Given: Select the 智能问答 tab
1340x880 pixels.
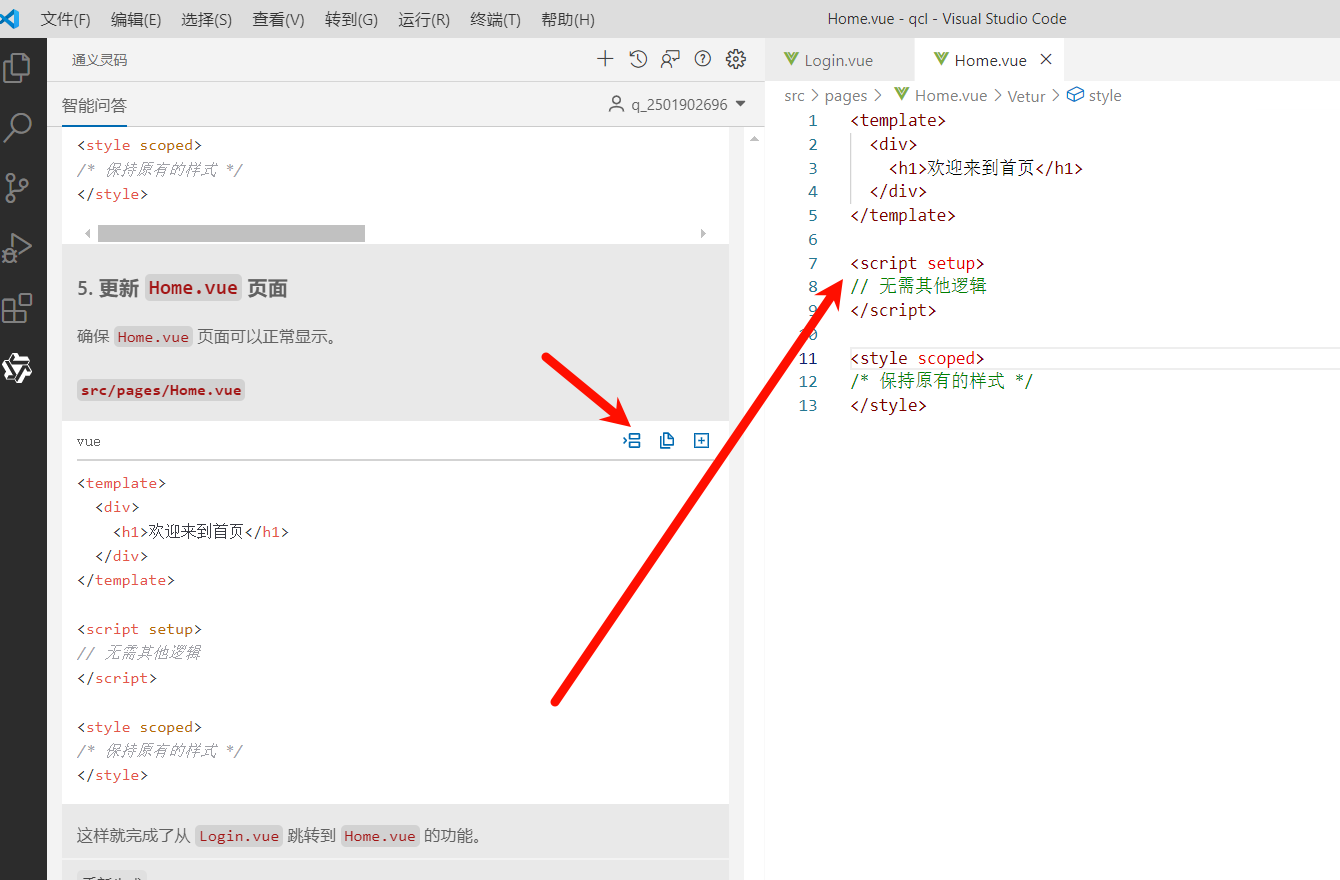Looking at the screenshot, I should (94, 105).
